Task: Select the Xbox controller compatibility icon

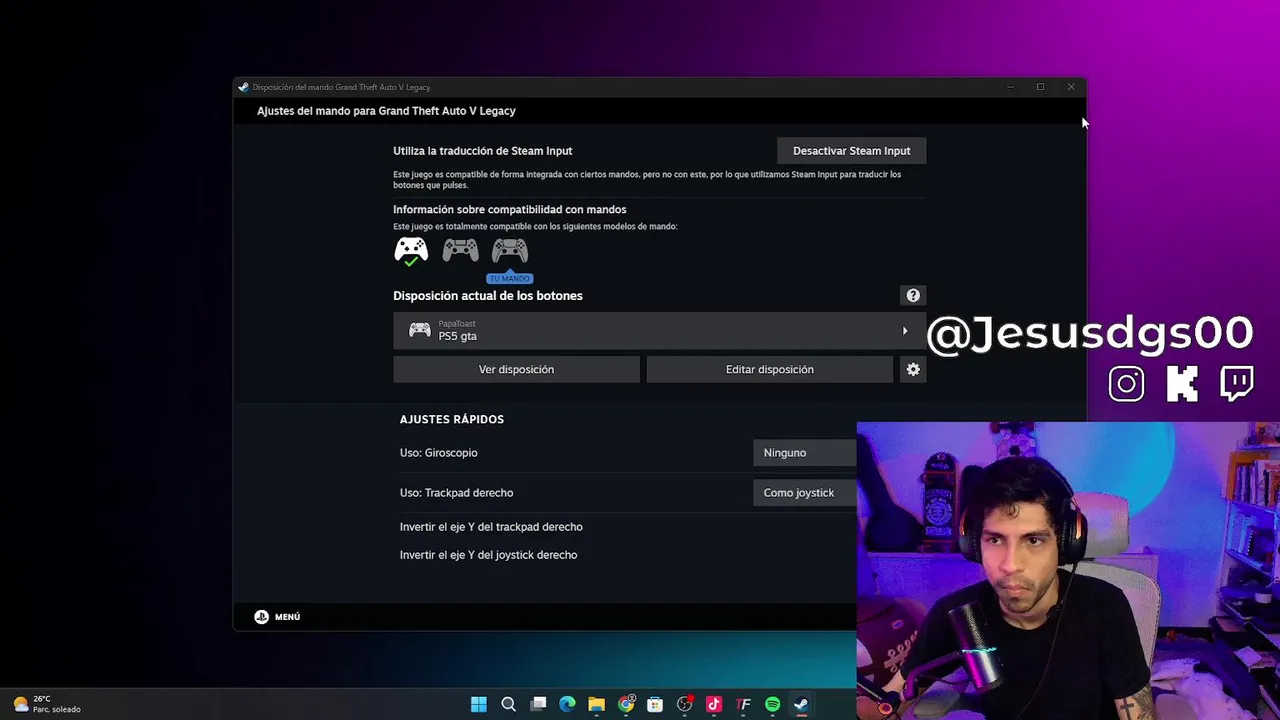Action: pyautogui.click(x=411, y=250)
